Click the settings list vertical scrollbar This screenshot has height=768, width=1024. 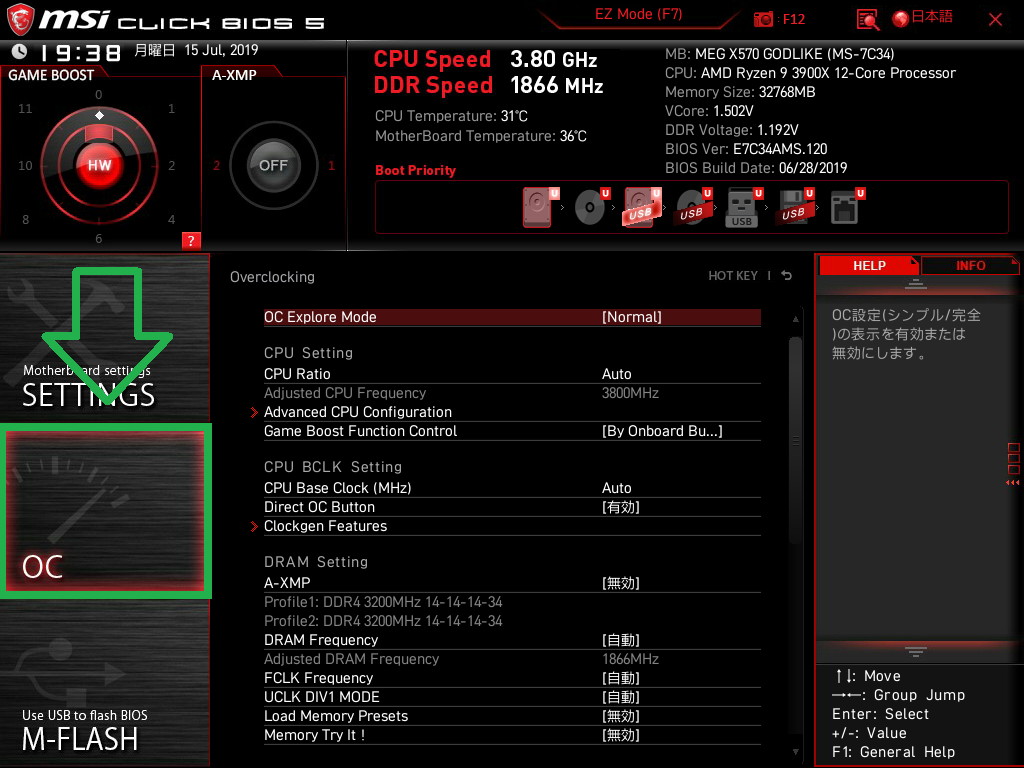(795, 441)
